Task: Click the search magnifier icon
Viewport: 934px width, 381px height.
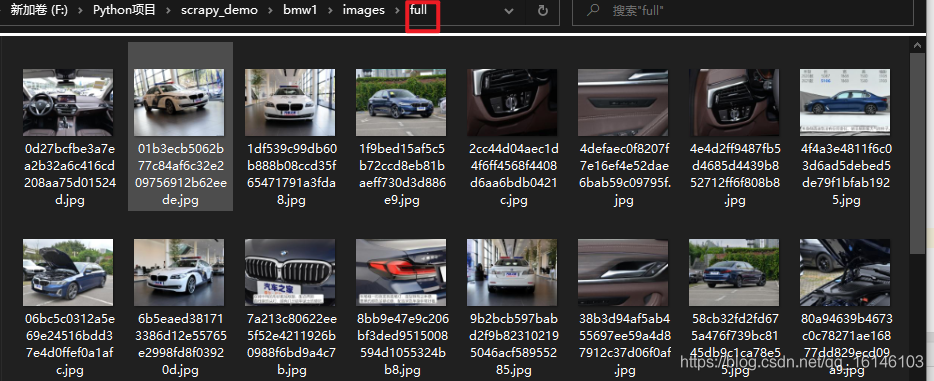Action: click(593, 11)
